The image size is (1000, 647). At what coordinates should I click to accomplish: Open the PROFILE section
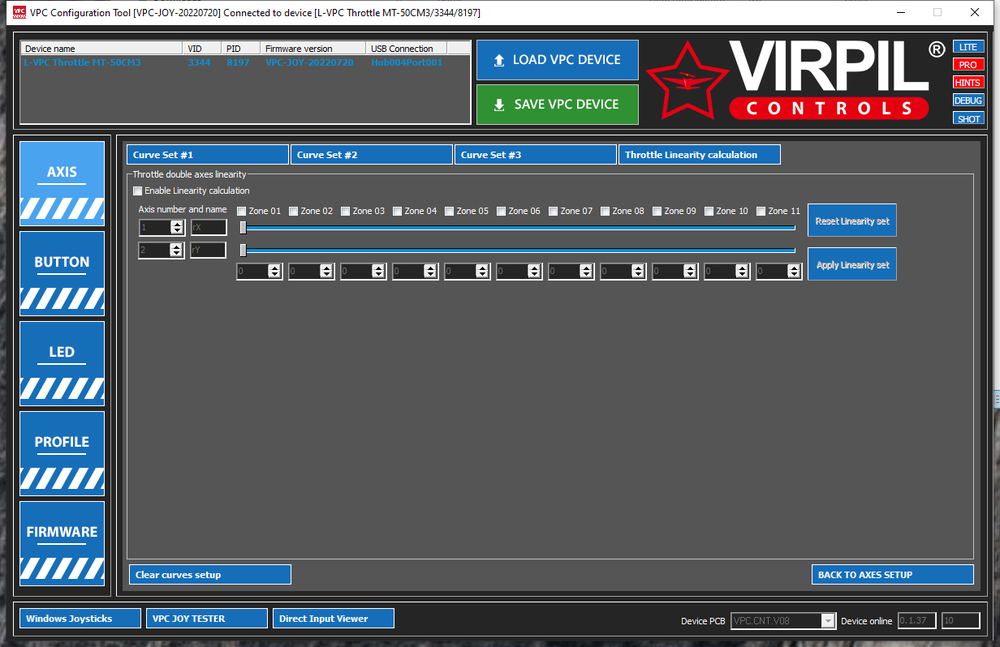tap(62, 454)
